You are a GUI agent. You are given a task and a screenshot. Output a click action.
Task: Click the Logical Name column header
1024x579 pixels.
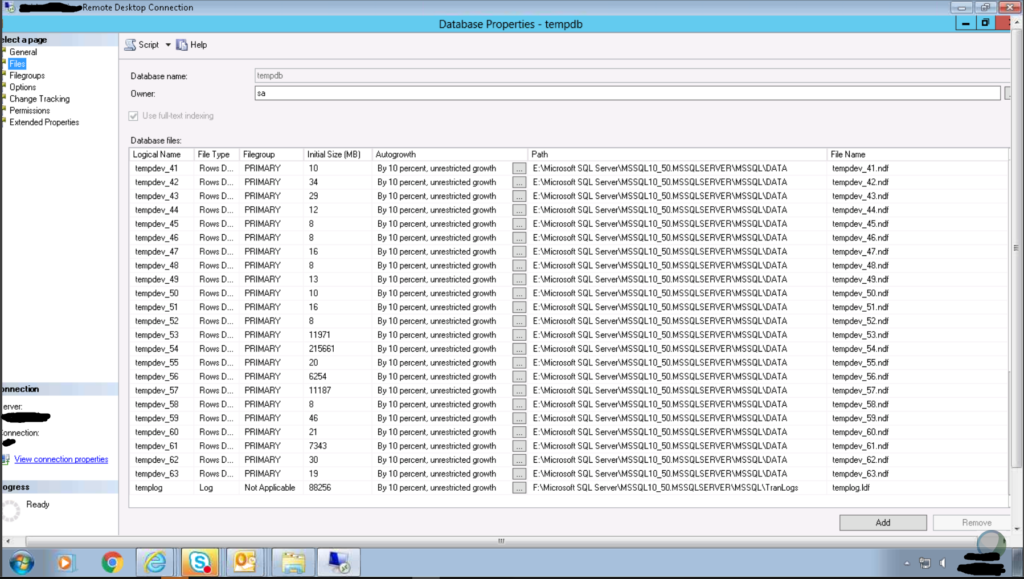(x=161, y=155)
